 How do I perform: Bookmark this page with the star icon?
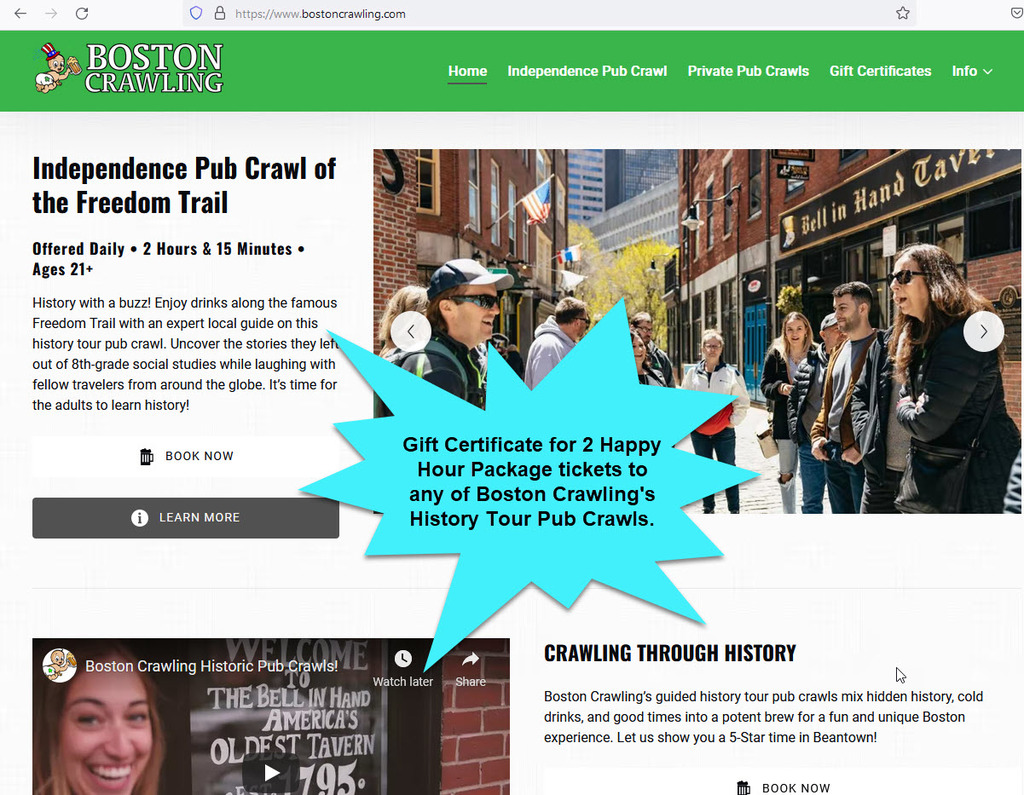click(902, 14)
